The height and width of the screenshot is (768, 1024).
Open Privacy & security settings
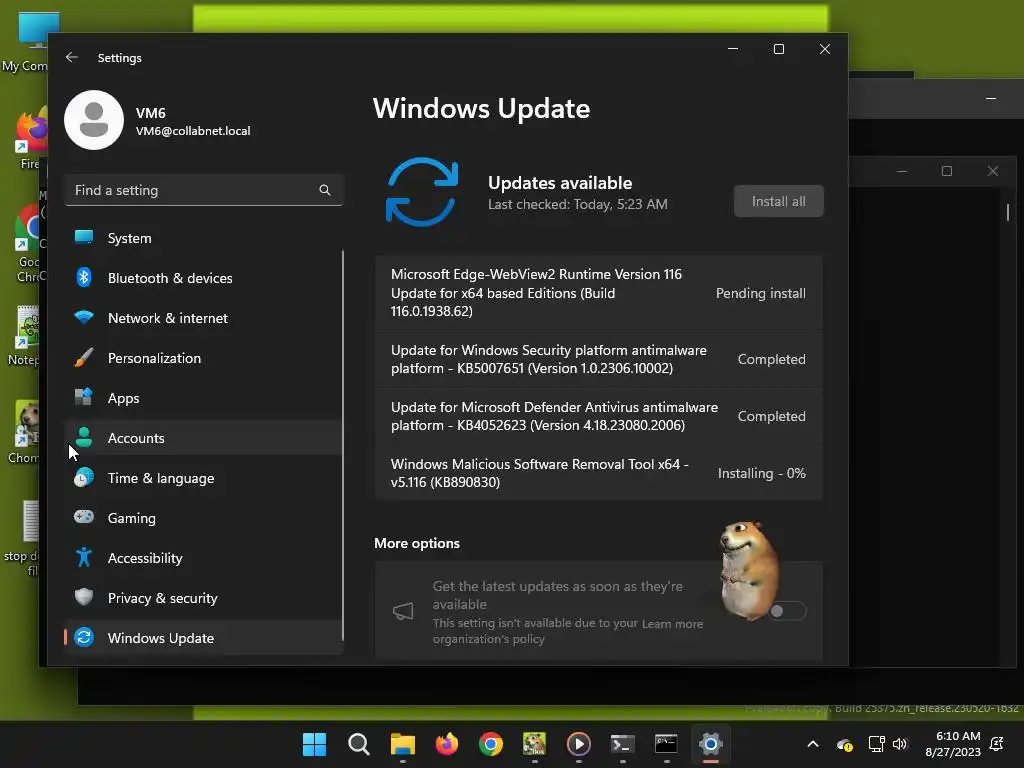[x=204, y=598]
